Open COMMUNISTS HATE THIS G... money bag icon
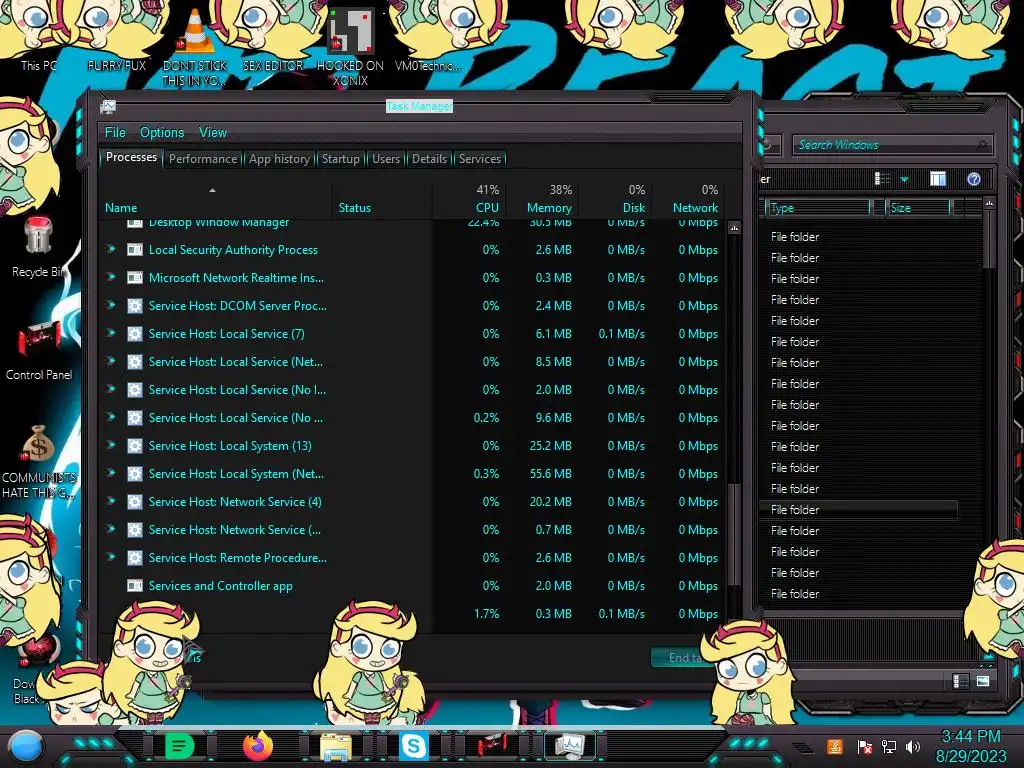1024x768 pixels. (x=39, y=461)
